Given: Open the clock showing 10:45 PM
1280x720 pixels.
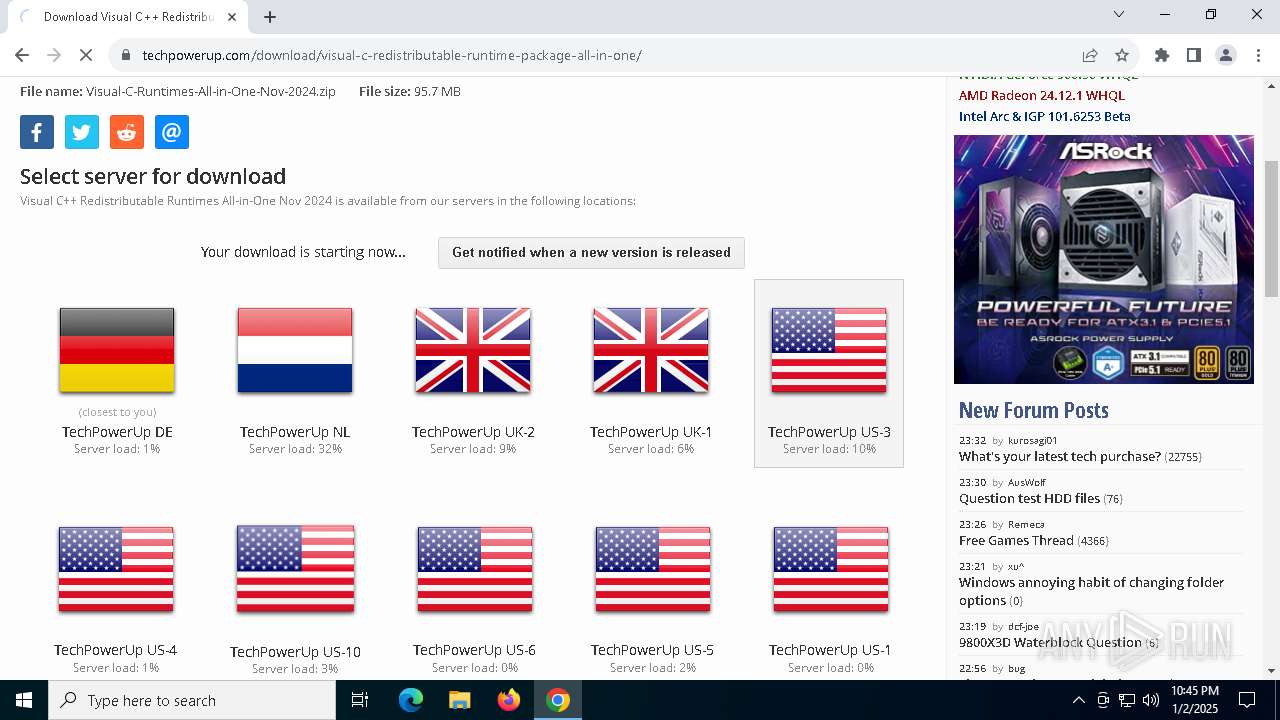Looking at the screenshot, I should [1194, 700].
